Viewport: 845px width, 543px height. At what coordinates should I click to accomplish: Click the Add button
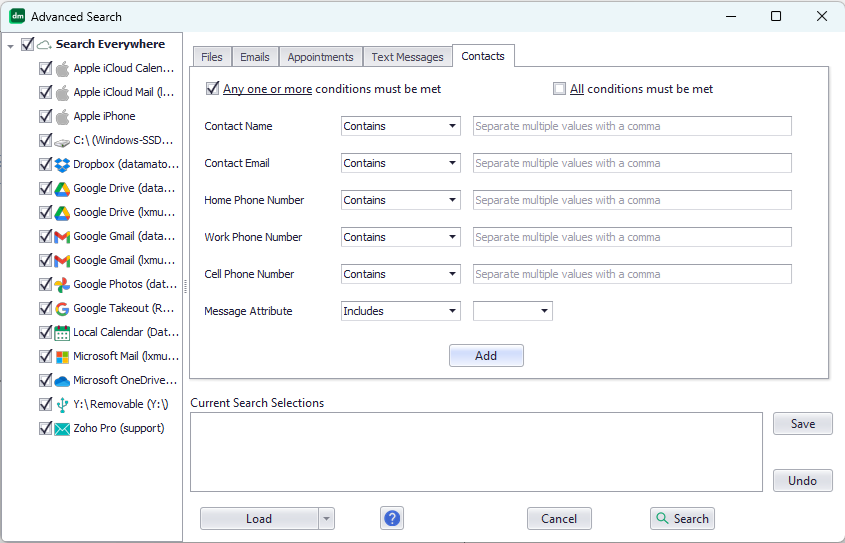pos(486,356)
